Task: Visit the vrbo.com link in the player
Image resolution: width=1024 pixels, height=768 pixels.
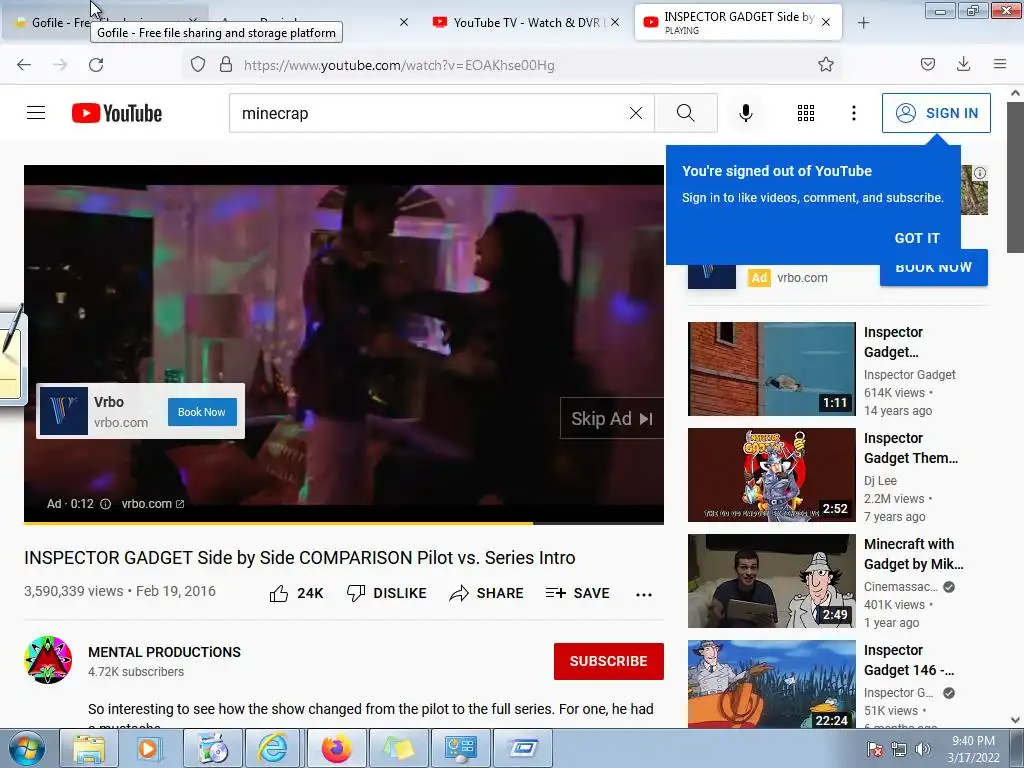Action: pyautogui.click(x=153, y=504)
